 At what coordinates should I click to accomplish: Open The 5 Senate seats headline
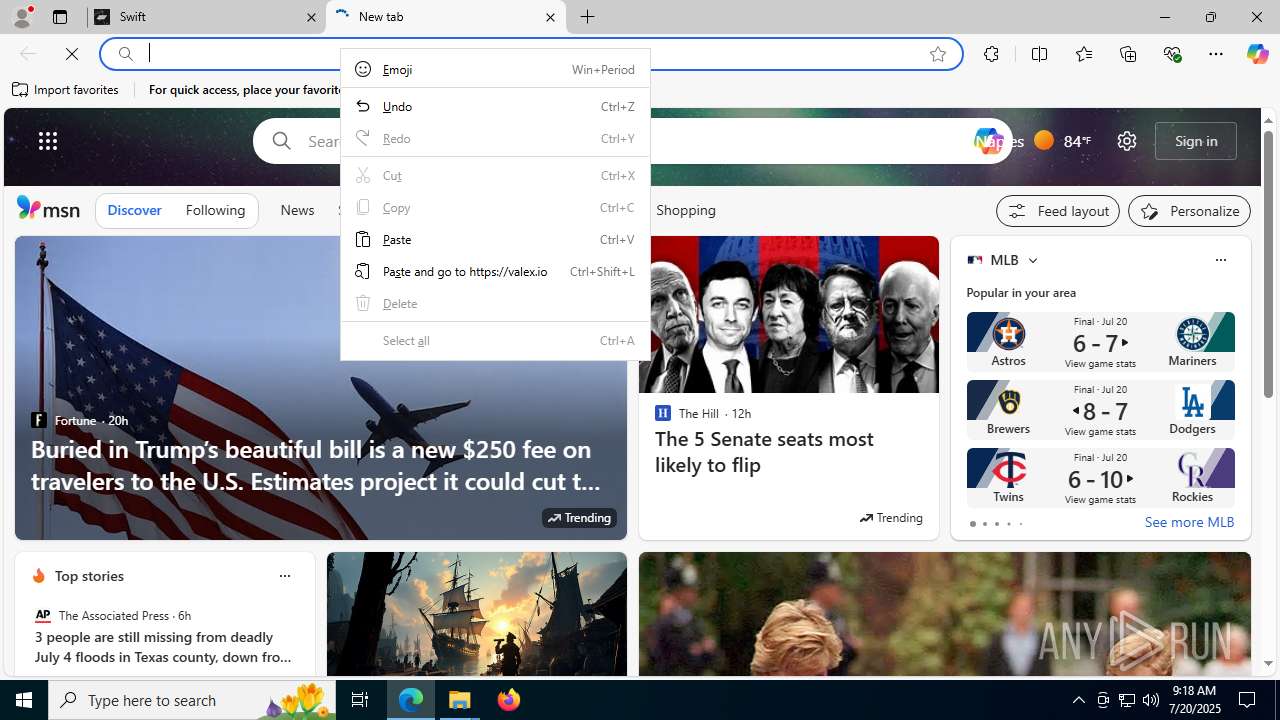click(x=764, y=452)
